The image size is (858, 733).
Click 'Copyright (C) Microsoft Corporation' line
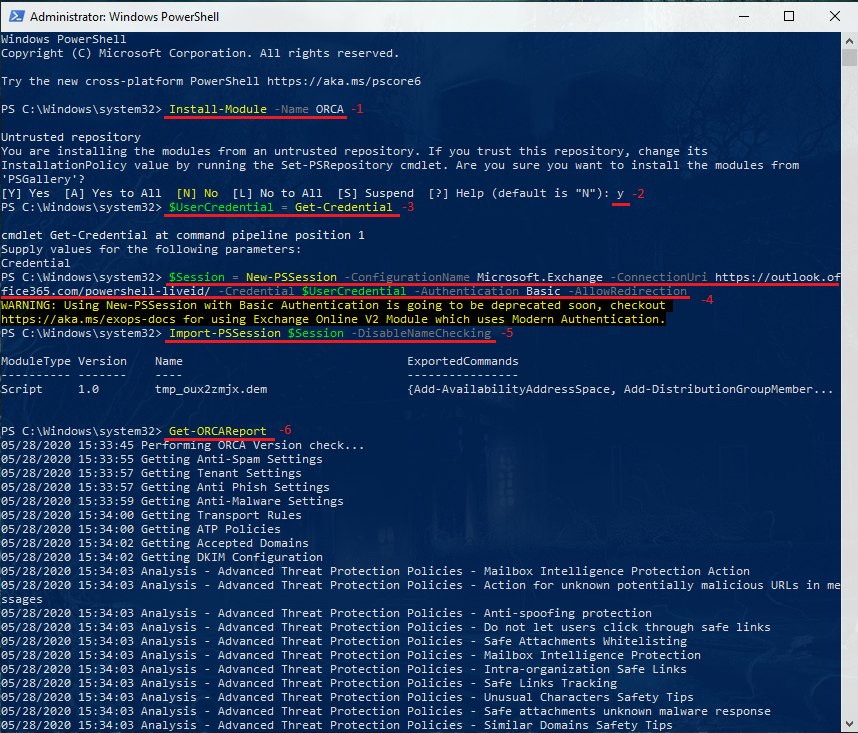tap(200, 53)
